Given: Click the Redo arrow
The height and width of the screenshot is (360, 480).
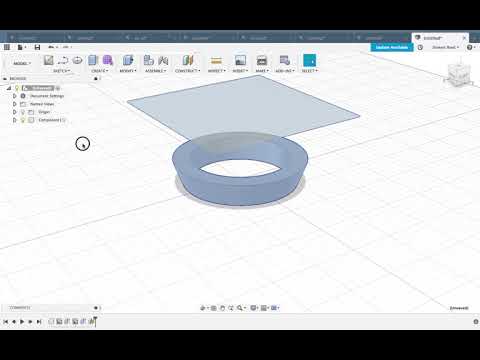Looking at the screenshot, I should click(x=66, y=47).
